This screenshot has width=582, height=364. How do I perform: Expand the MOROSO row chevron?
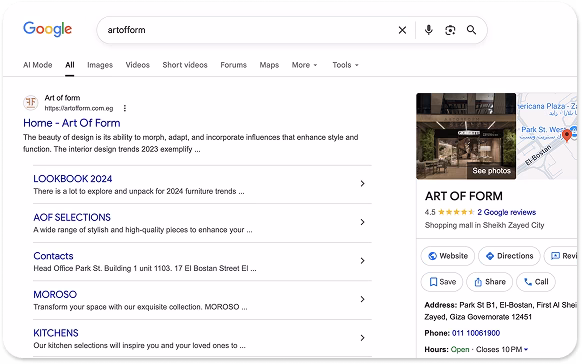point(363,299)
